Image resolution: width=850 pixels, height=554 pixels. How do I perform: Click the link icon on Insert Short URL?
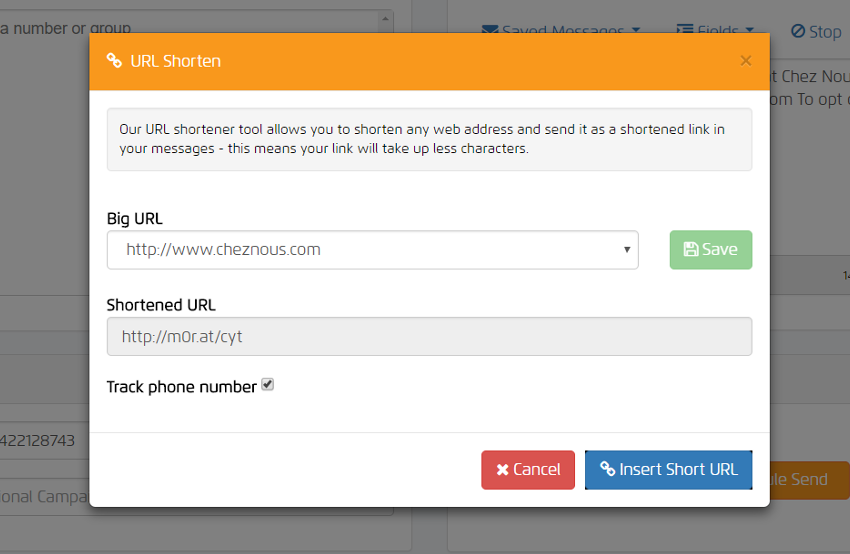[x=607, y=470]
